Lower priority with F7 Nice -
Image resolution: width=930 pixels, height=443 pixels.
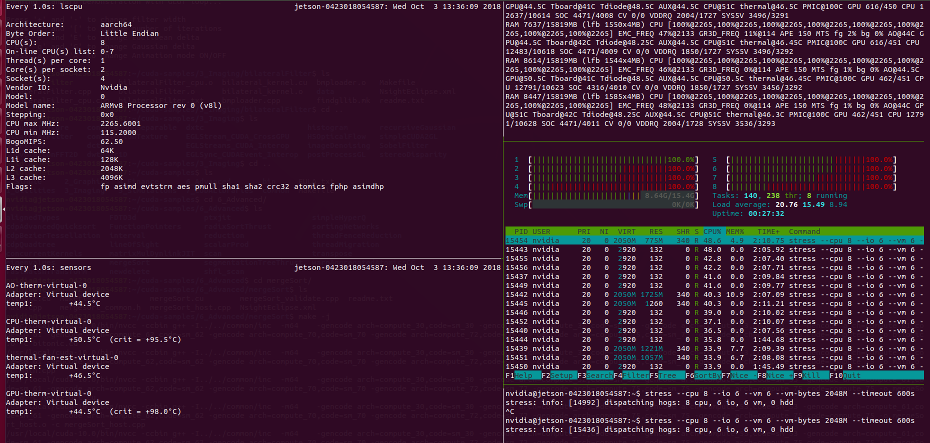point(738,375)
